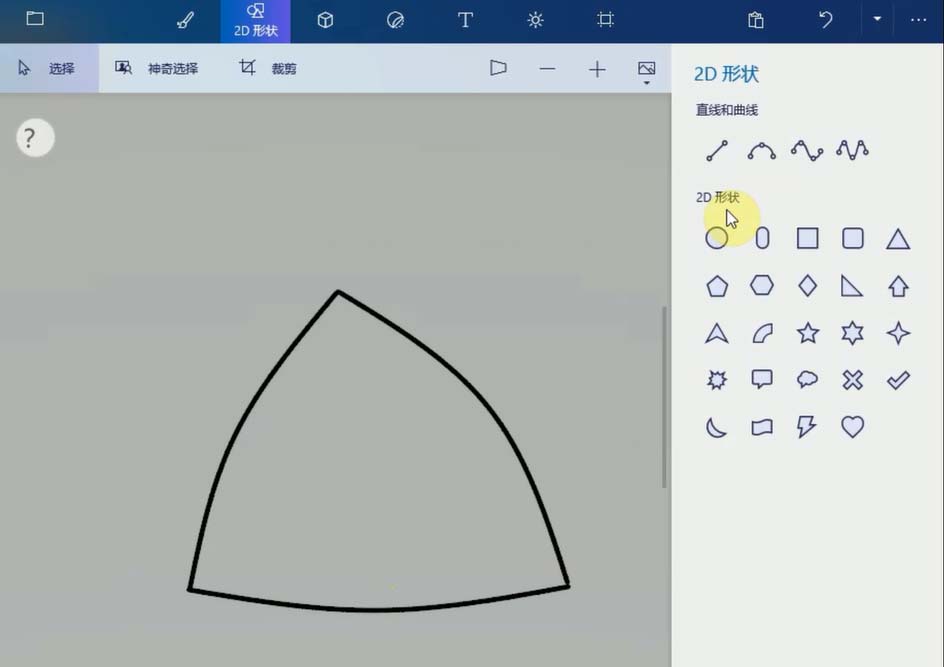This screenshot has width=944, height=667.
Task: Click the 2D 形状 panel title
Action: point(726,74)
